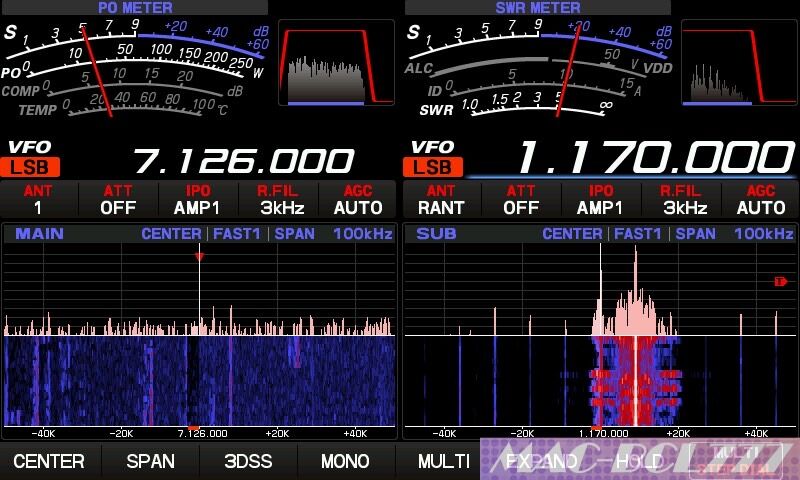Screen dimensions: 800x480
Task: Click the SWR scale label on sub meter
Action: click(436, 110)
